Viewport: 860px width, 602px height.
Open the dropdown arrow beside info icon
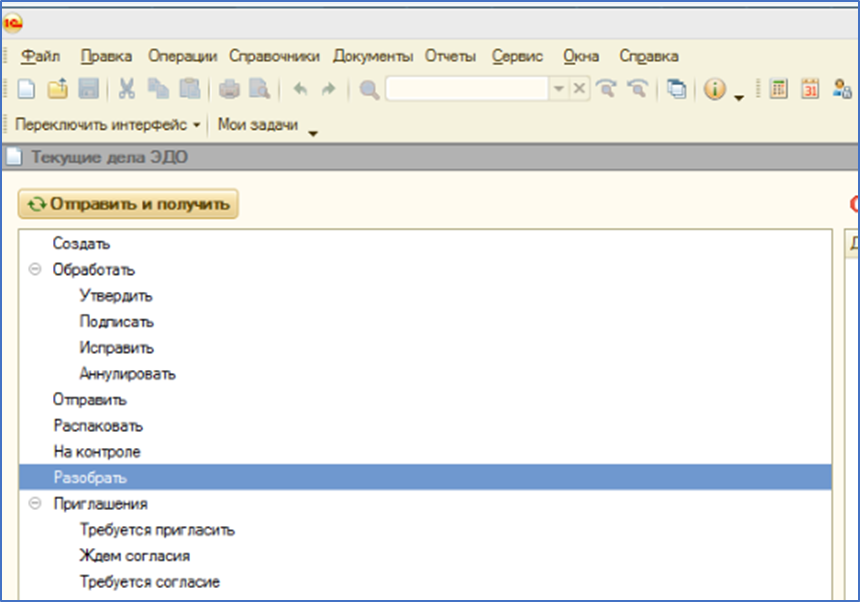point(739,98)
